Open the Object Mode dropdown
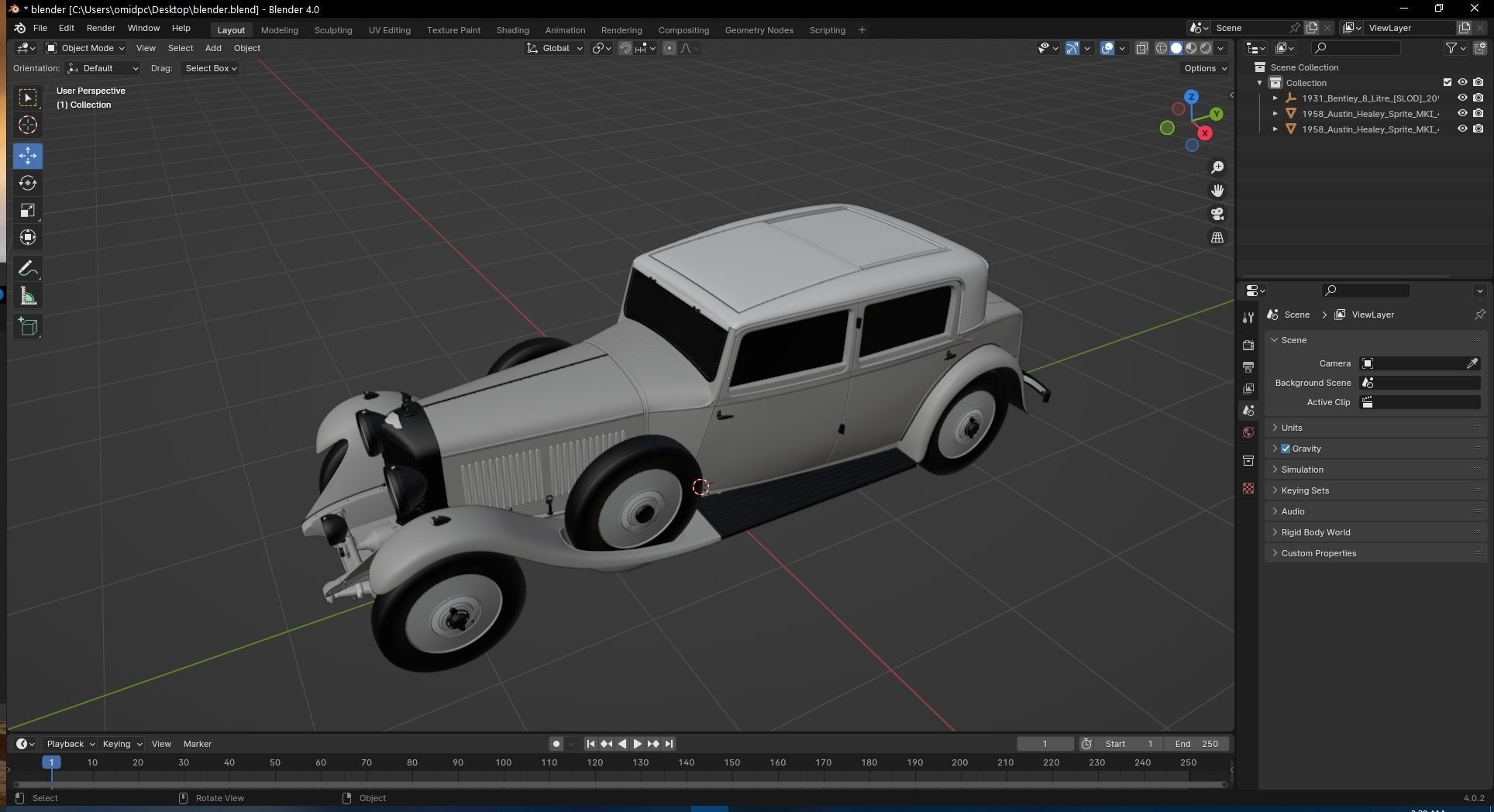Viewport: 1494px width, 812px height. coord(84,48)
